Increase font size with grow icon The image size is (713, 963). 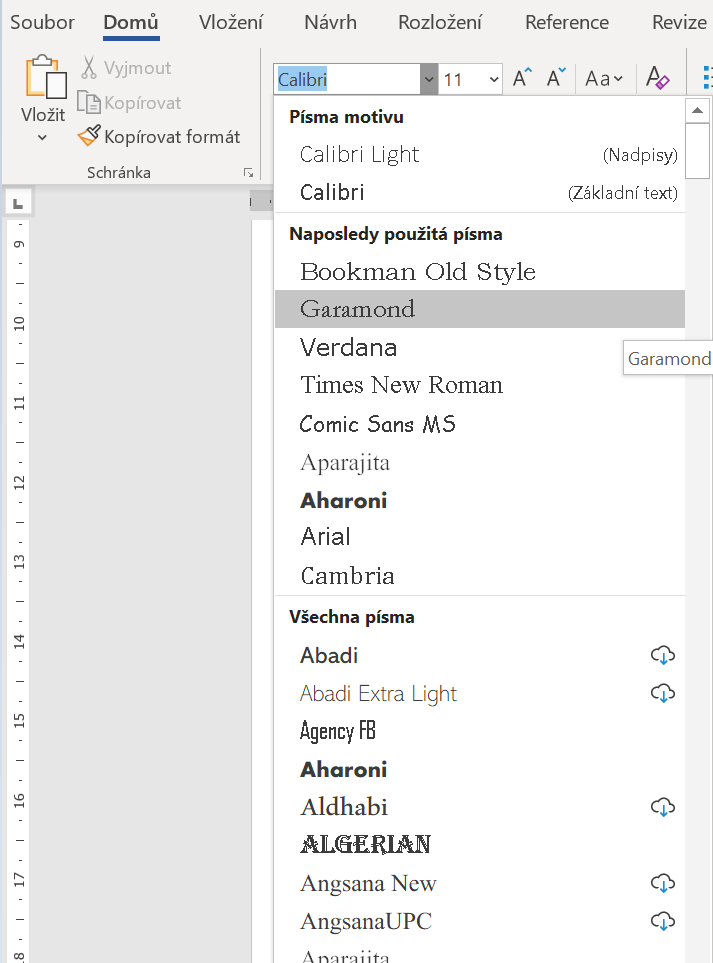pos(522,79)
